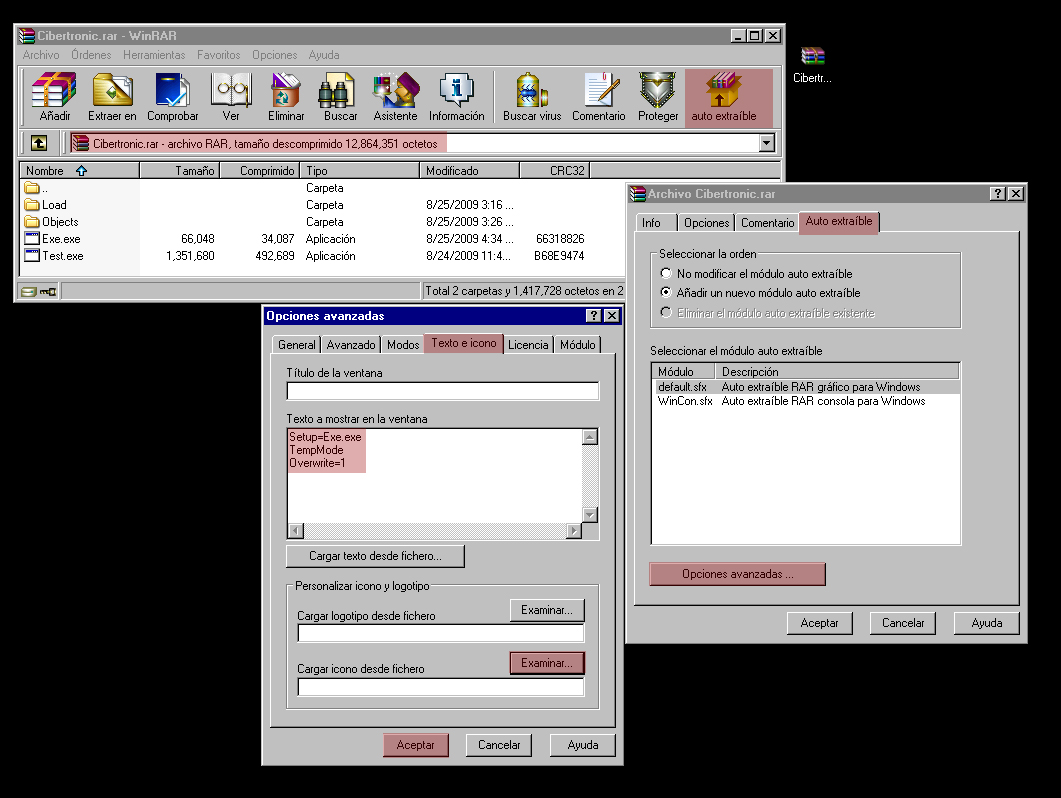Screen dimensions: 1061x798
Task: Sort file list by Nombre column
Action: [79, 171]
